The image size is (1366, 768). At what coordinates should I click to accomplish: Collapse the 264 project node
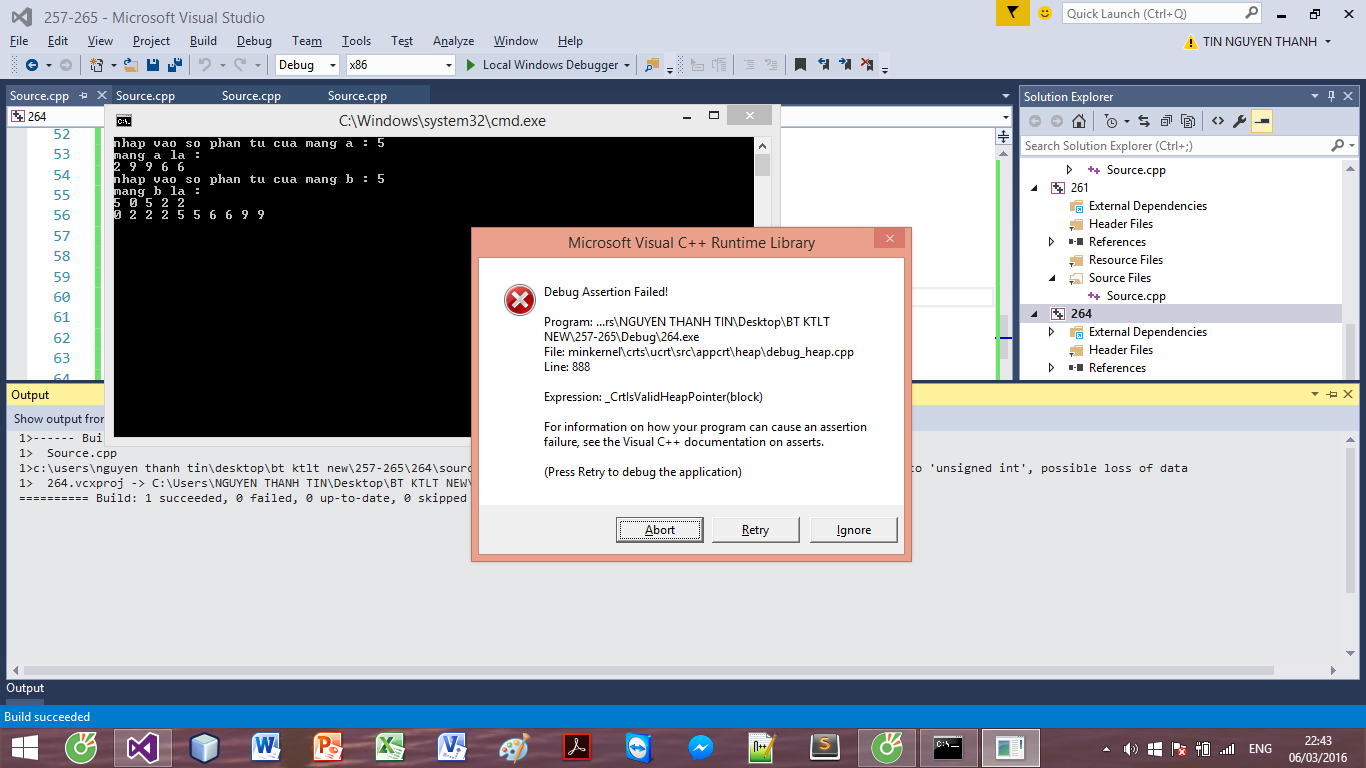coord(1035,314)
